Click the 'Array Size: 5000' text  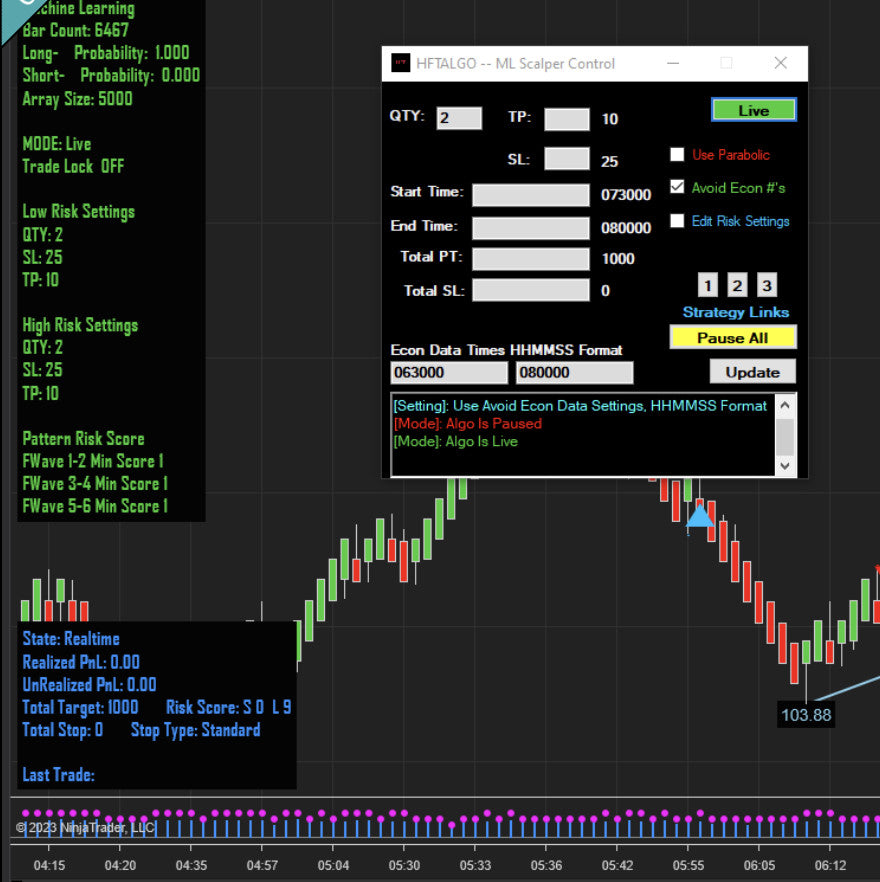coord(78,99)
